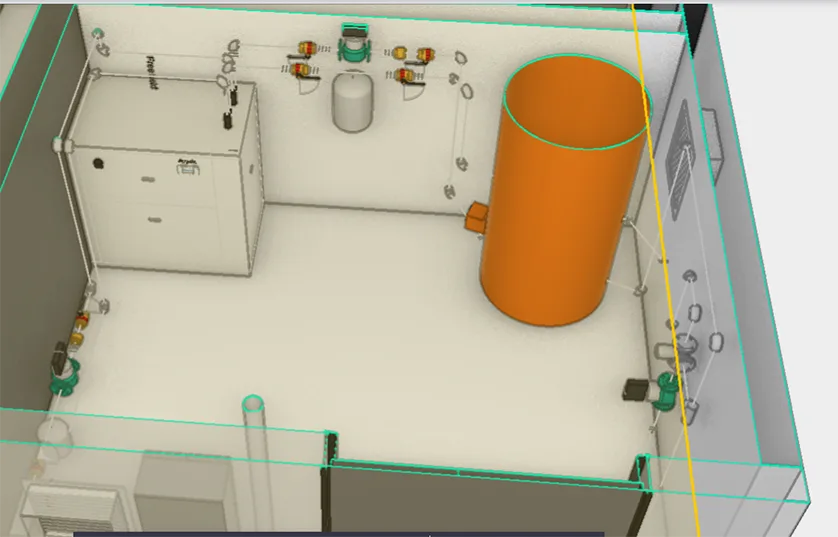Click the 'Free slot' label on back wall
838x537 pixels.
click(152, 72)
